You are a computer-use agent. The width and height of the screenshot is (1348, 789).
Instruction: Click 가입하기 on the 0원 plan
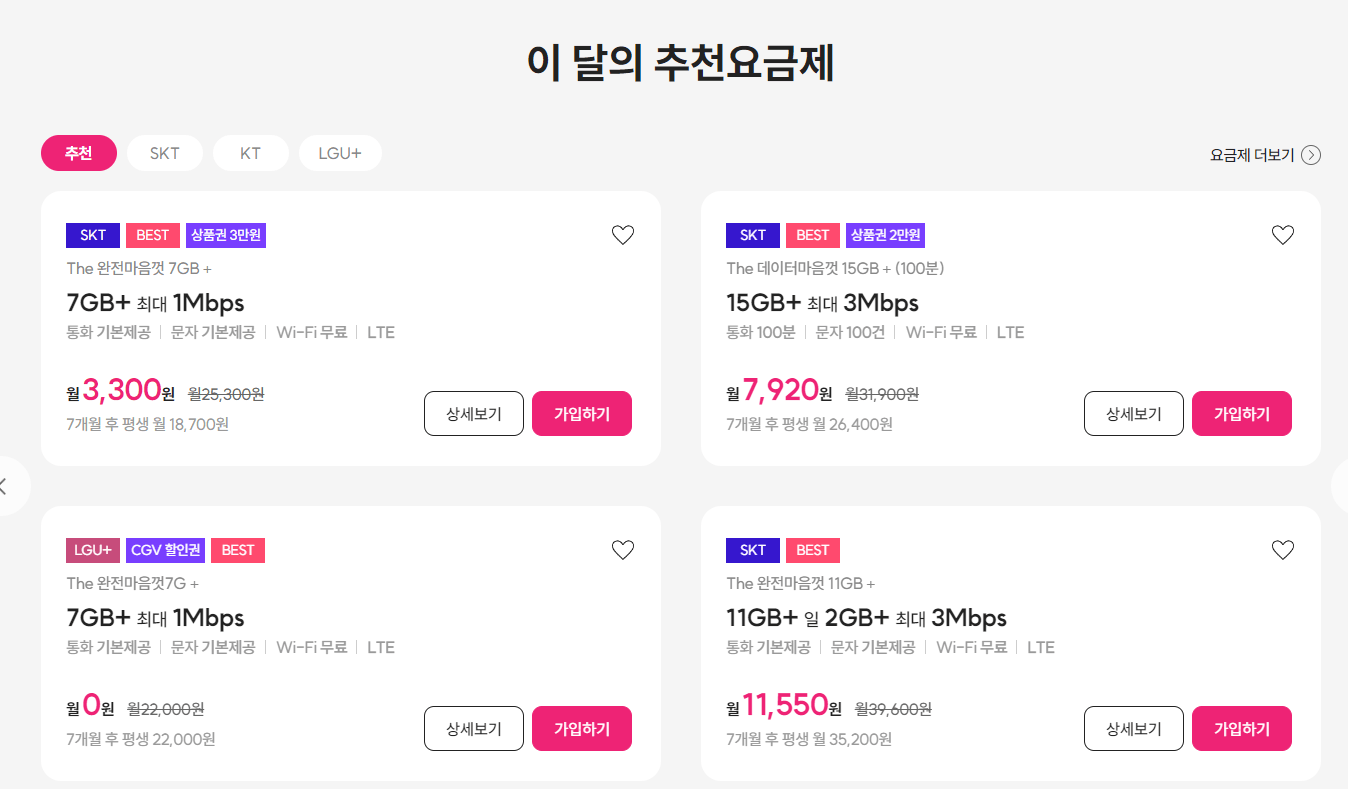click(x=581, y=728)
